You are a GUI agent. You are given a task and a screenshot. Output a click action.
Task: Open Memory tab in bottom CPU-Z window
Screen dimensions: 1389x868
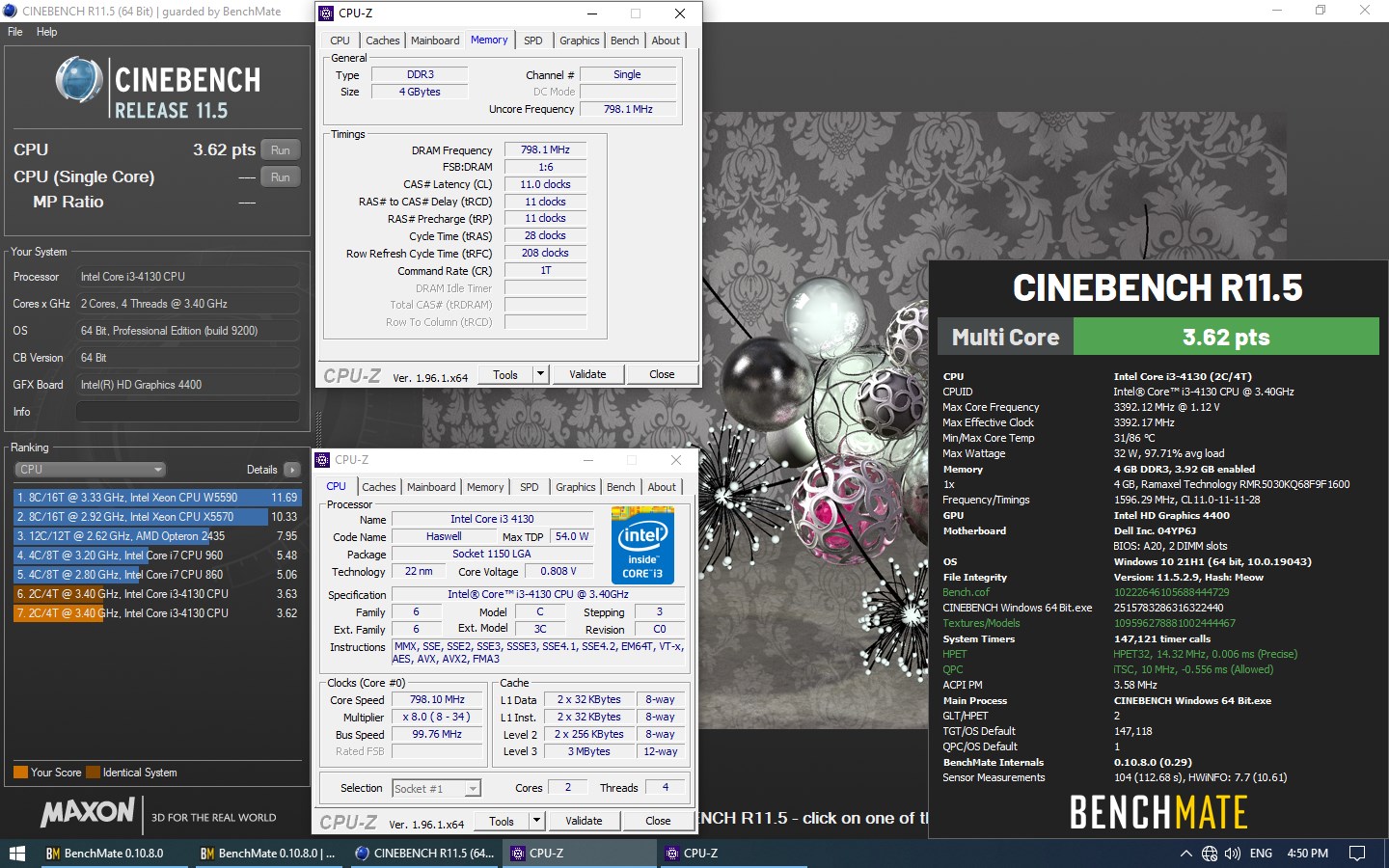coord(485,487)
